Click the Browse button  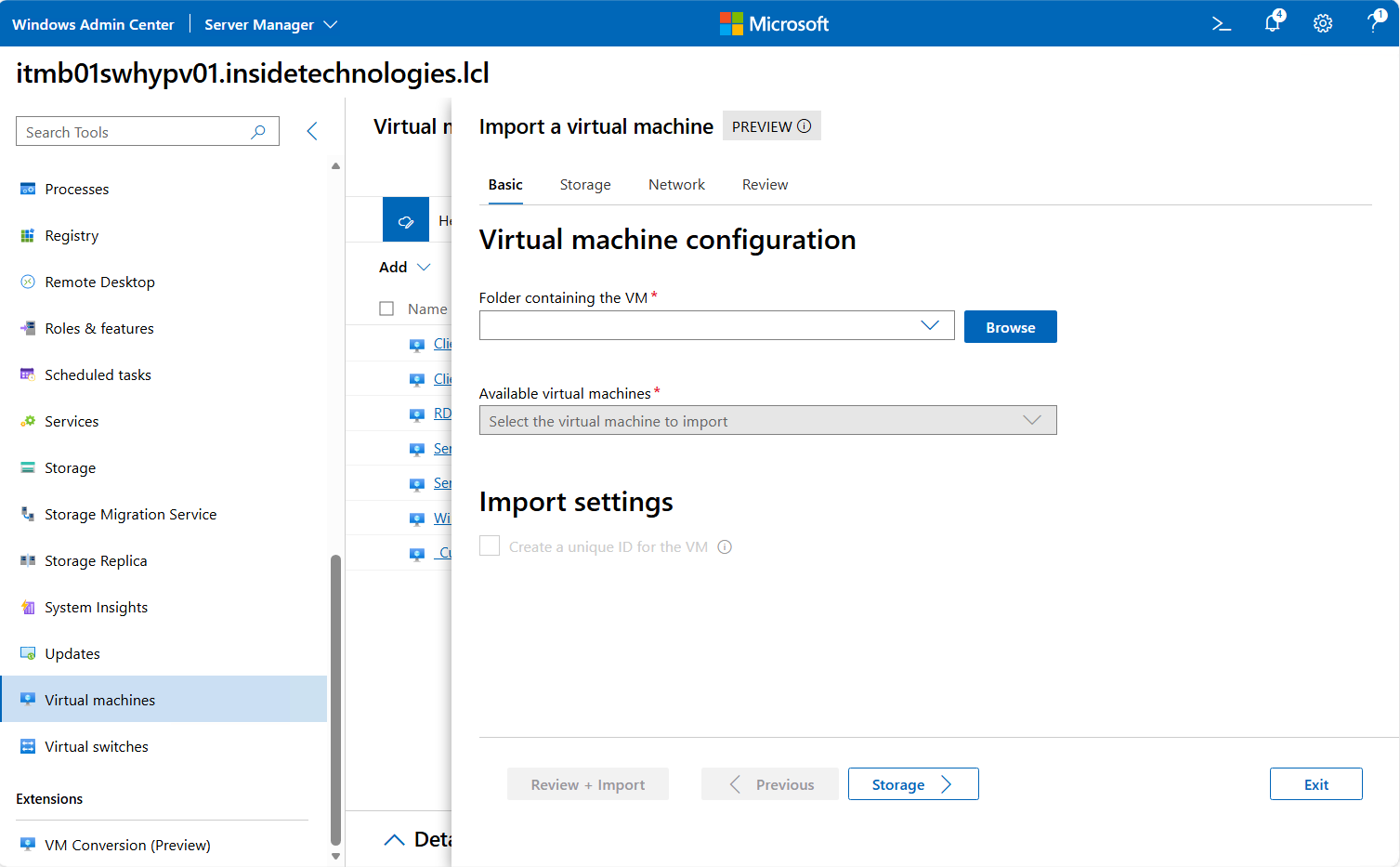pos(1010,327)
